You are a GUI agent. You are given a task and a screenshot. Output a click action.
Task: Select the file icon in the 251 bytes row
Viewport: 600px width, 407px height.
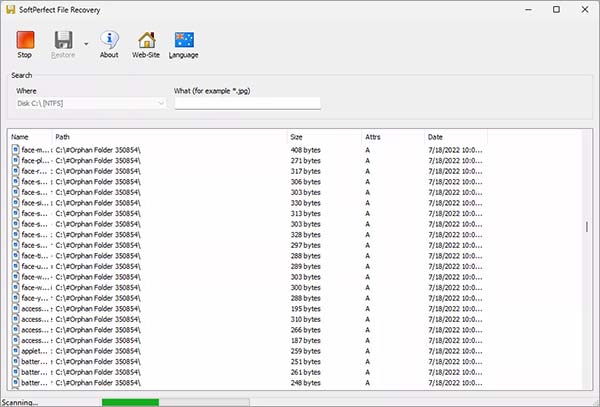(16, 361)
